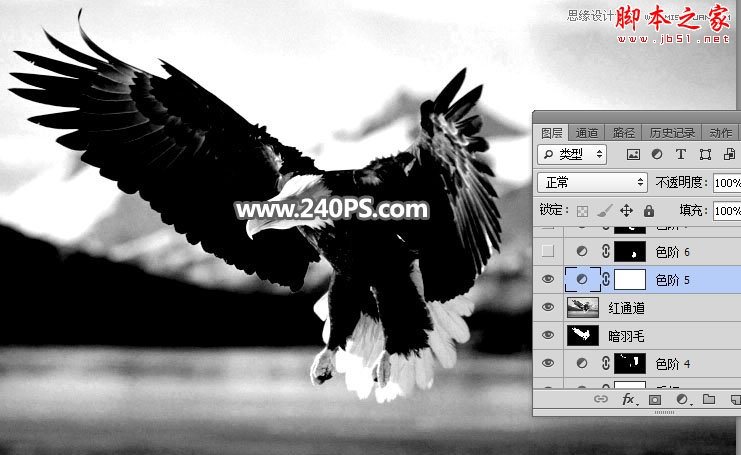
Task: Toggle lock transparent pixels icon
Action: [x=582, y=211]
